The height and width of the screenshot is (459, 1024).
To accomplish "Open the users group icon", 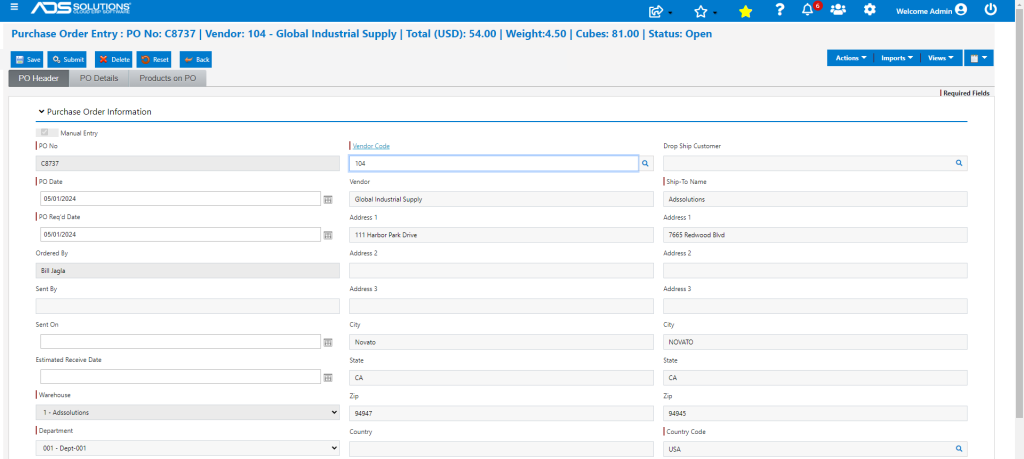I will coord(838,10).
